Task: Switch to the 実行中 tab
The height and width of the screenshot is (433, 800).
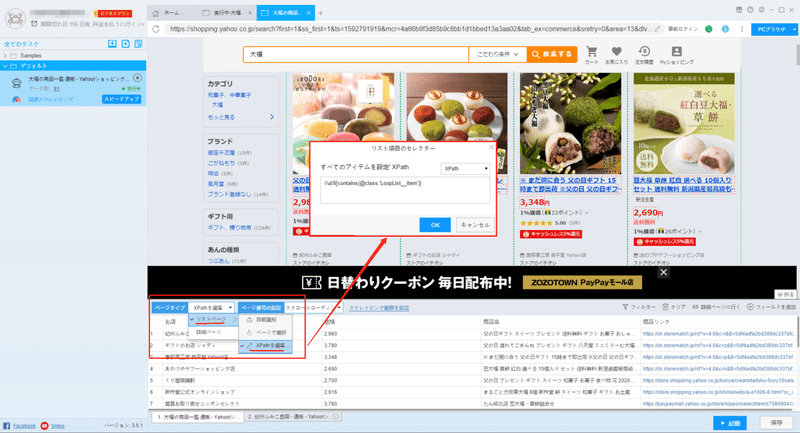Action: pos(228,13)
